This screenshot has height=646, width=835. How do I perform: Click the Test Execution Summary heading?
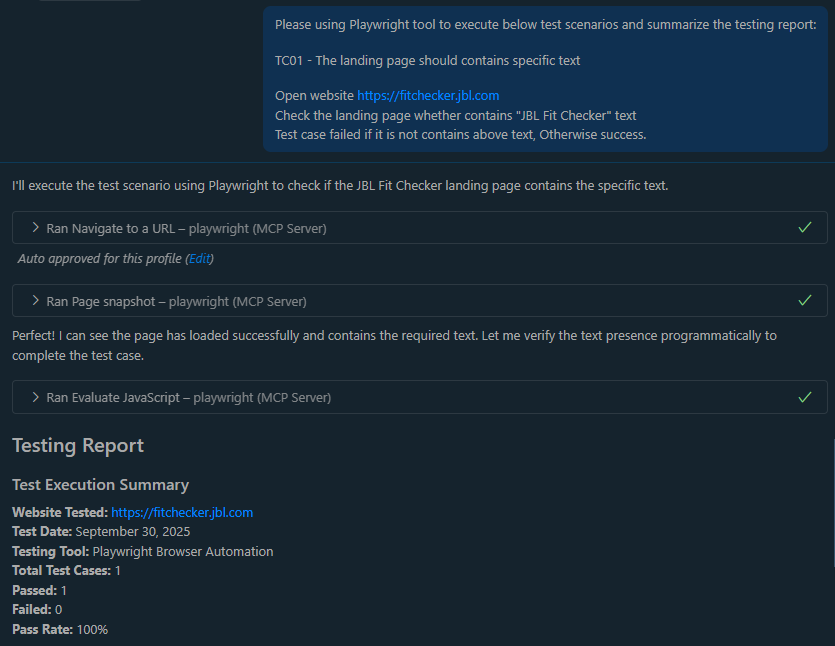click(100, 485)
